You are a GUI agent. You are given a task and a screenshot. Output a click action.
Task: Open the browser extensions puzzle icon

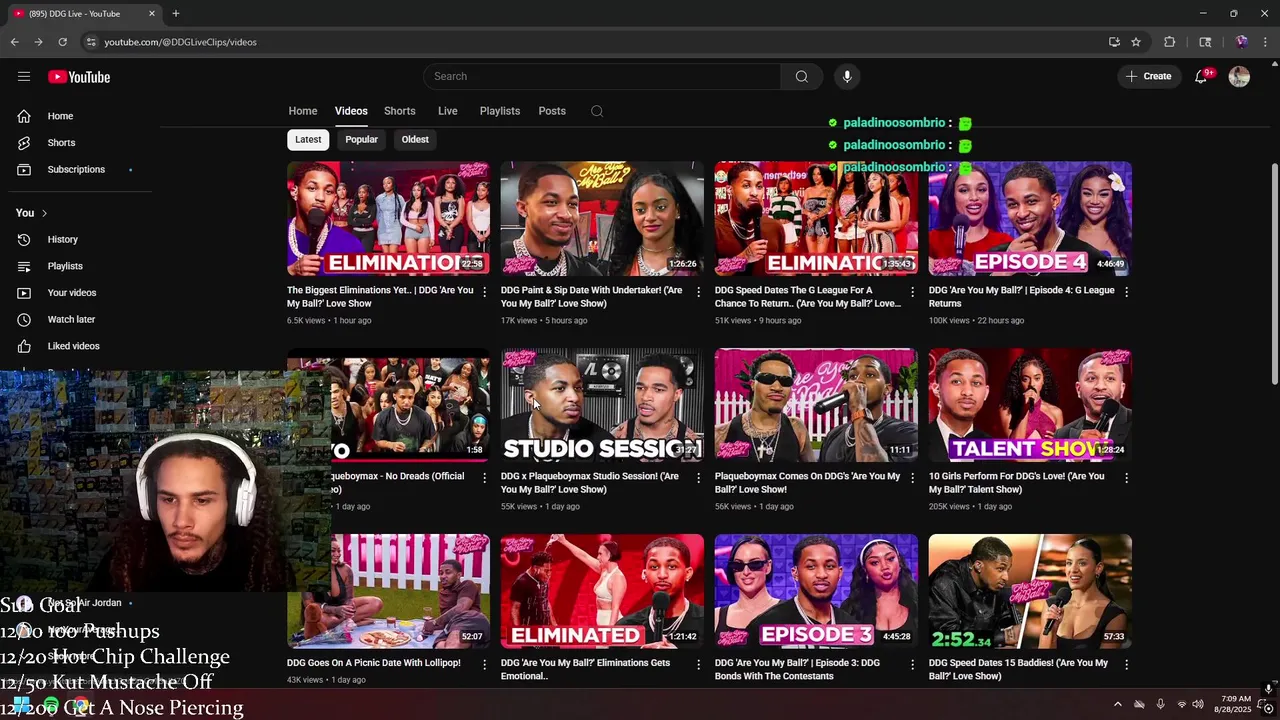click(1169, 42)
